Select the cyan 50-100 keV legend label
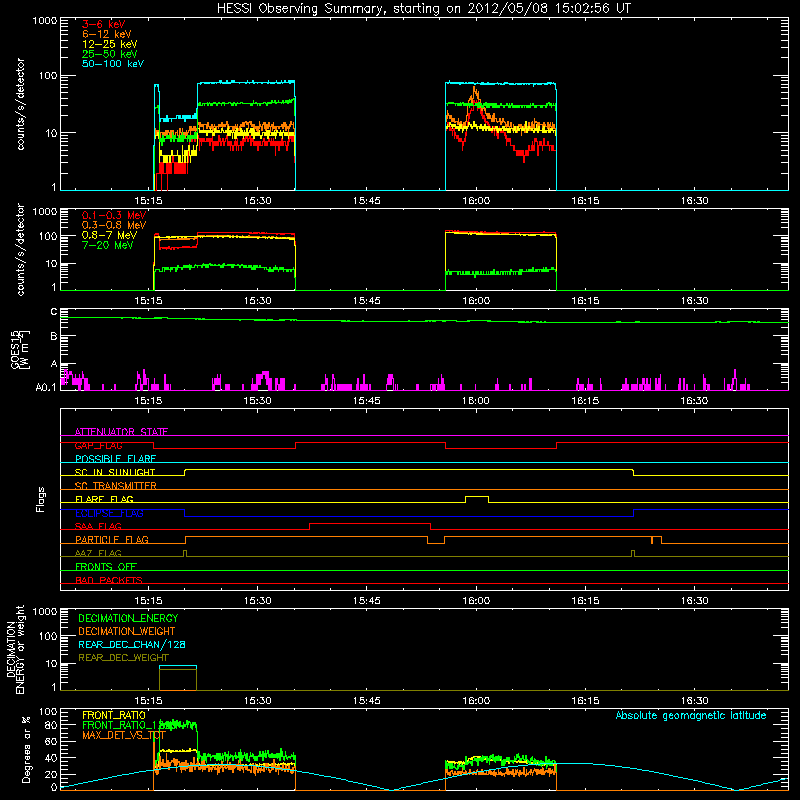Viewport: 800px width, 800px height. (x=113, y=64)
